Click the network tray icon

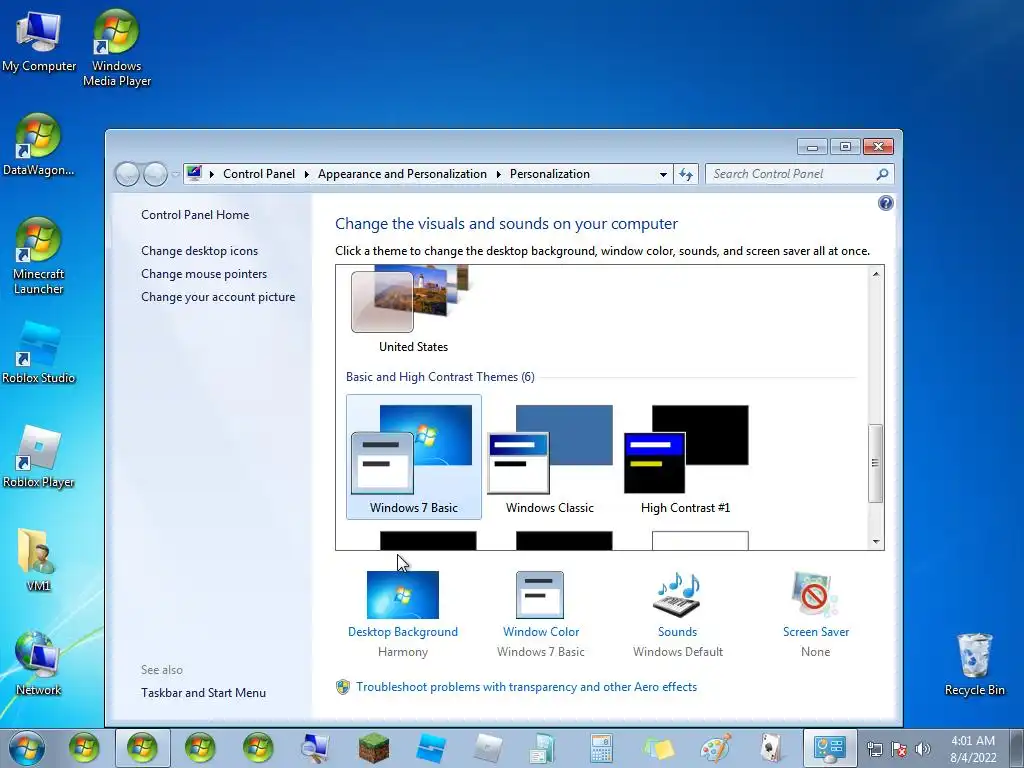point(874,749)
